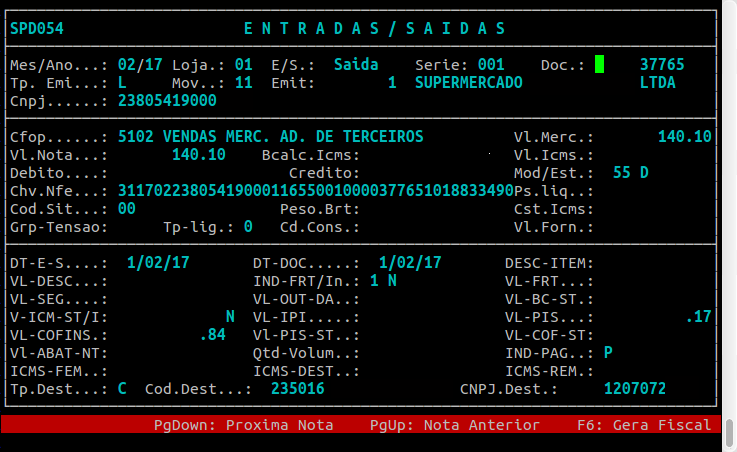Viewport: 737px width, 452px height.
Task: Select the E/S field showing Saida
Action: [x=356, y=65]
